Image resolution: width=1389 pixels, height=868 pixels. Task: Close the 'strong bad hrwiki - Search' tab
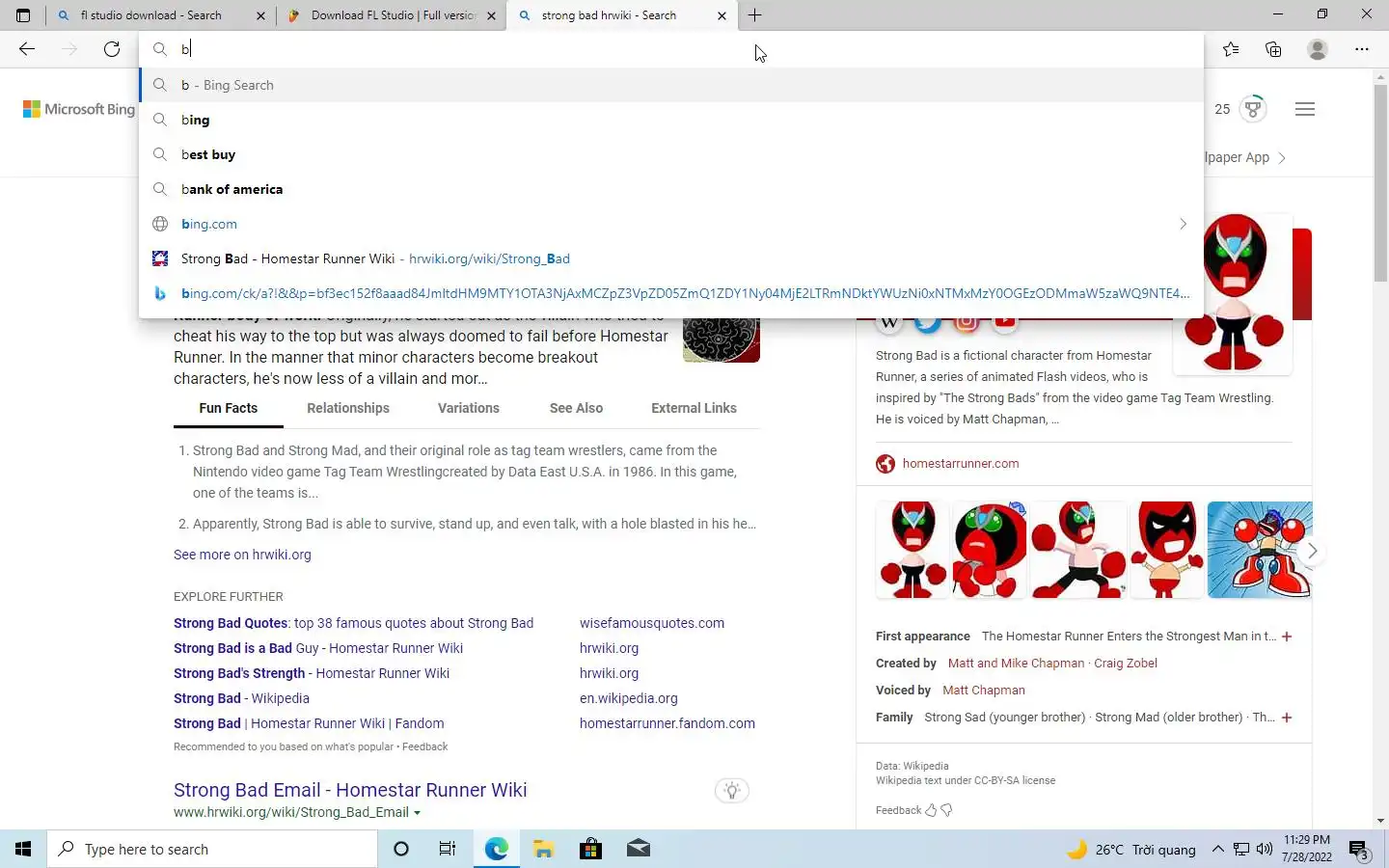click(722, 15)
